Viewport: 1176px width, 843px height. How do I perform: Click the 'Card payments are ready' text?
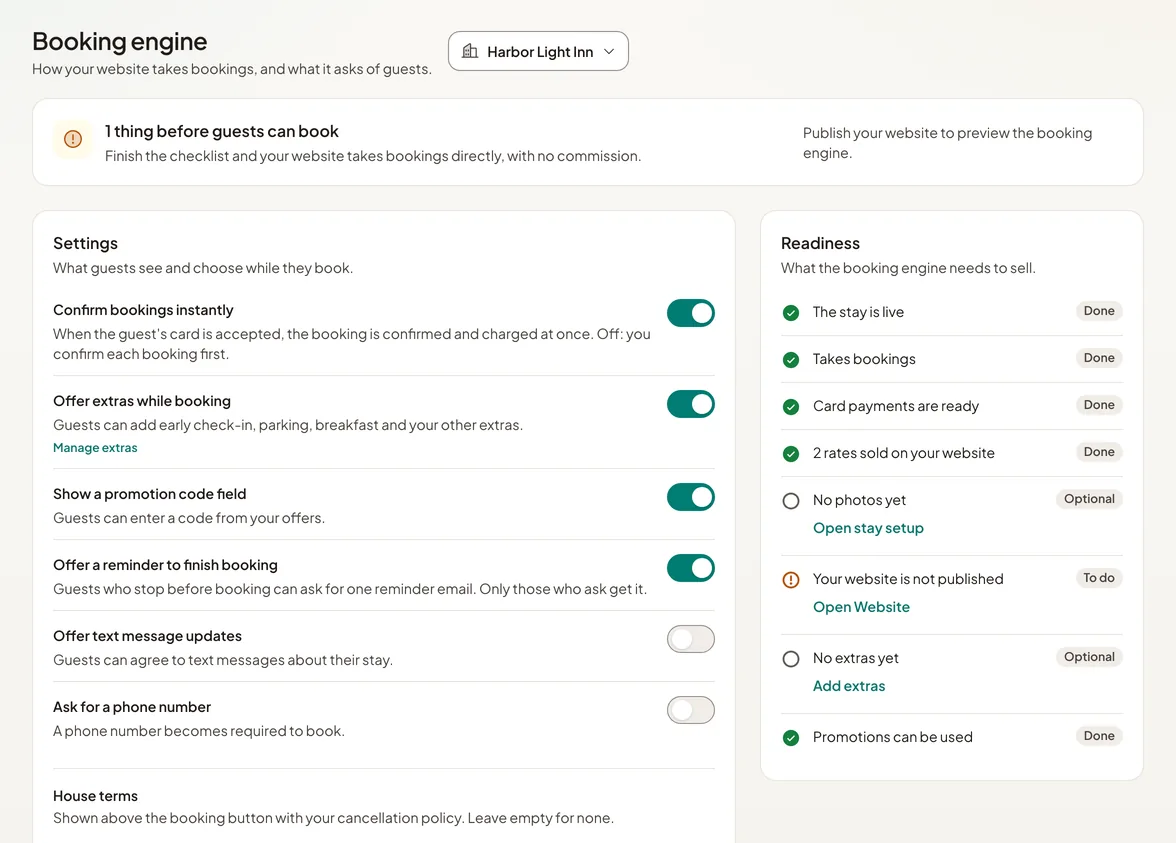click(x=896, y=406)
